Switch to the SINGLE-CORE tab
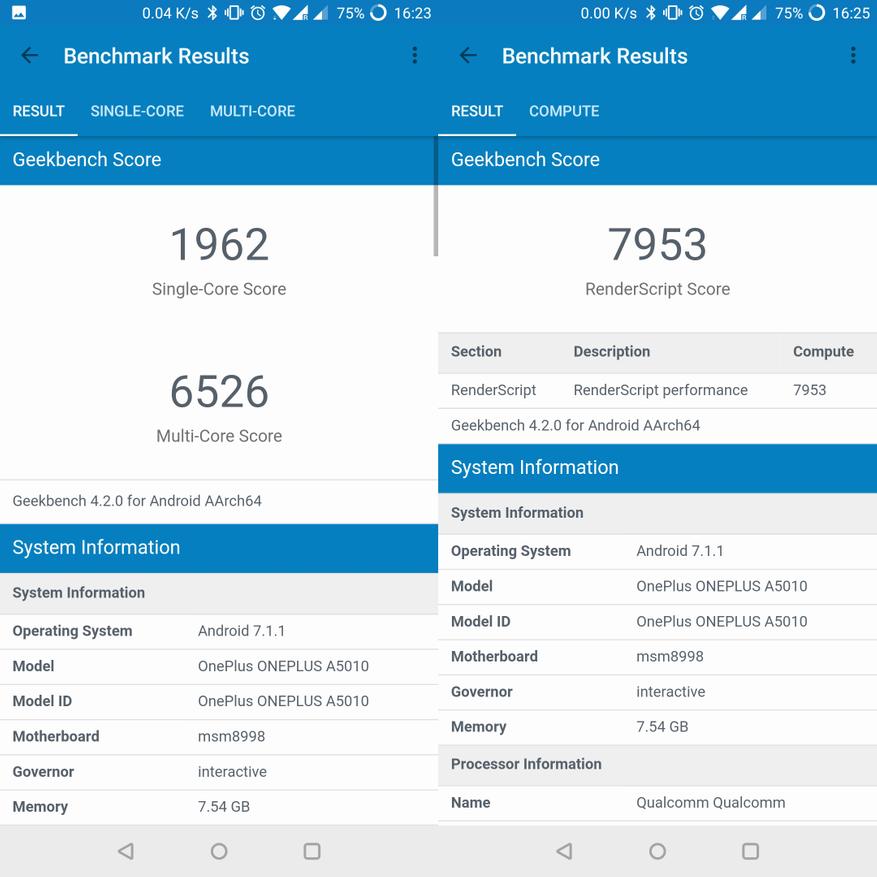This screenshot has height=877, width=877. tap(137, 111)
